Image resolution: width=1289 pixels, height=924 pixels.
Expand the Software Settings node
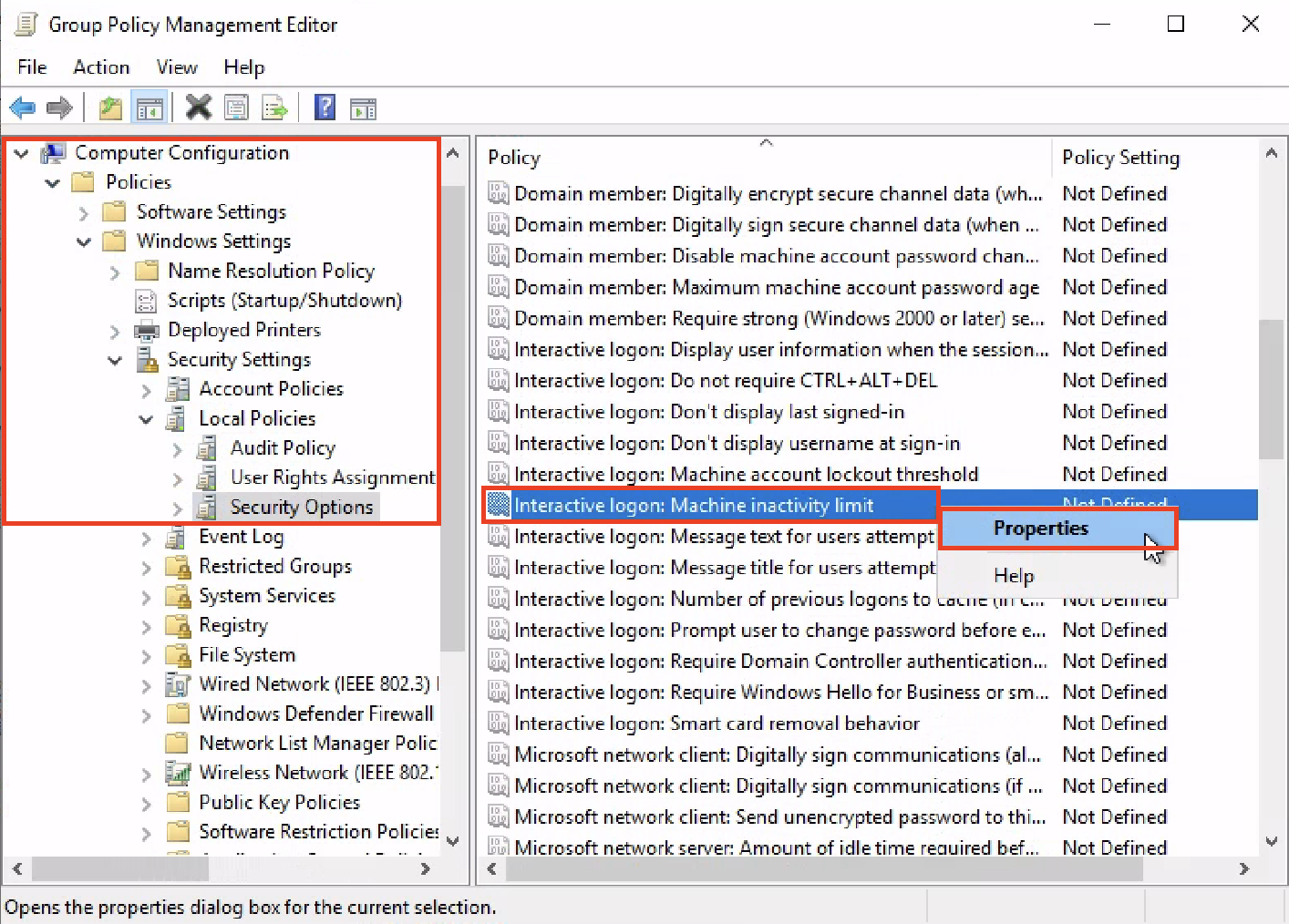84,212
